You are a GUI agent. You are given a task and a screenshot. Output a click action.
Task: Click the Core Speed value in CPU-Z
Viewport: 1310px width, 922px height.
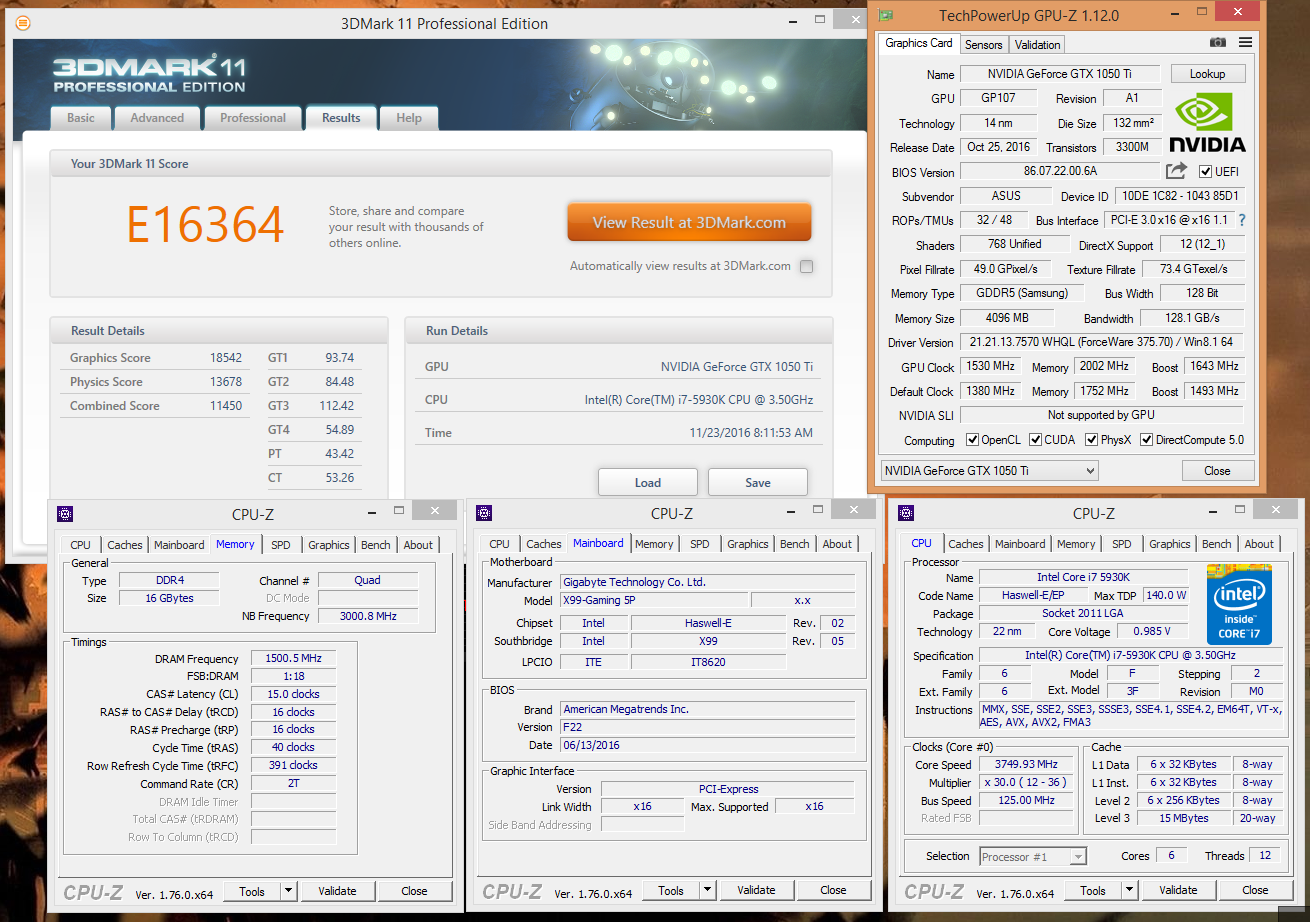pyautogui.click(x=1026, y=765)
